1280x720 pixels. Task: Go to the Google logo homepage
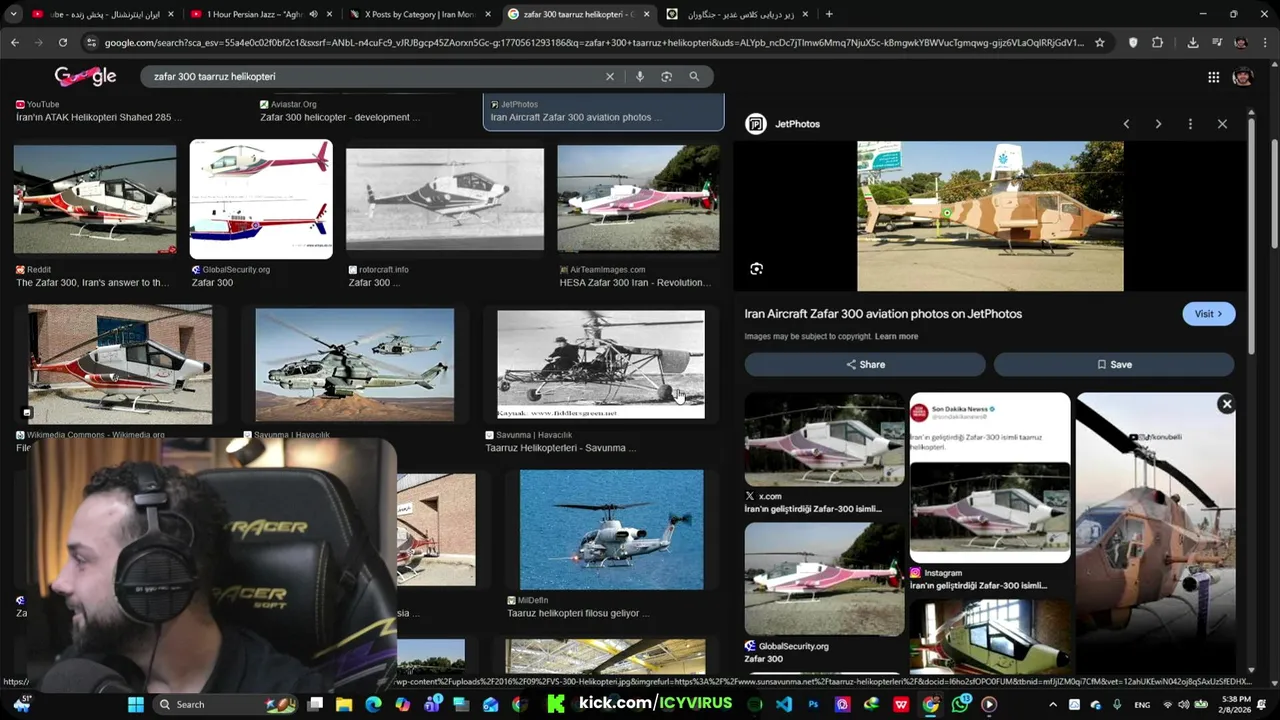click(85, 76)
